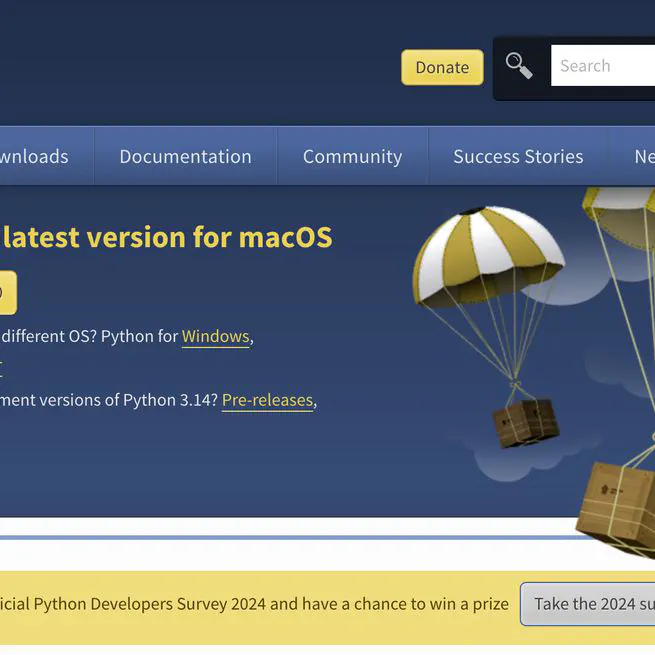Open the Success Stories menu item
Screen dimensions: 655x655
(x=518, y=156)
